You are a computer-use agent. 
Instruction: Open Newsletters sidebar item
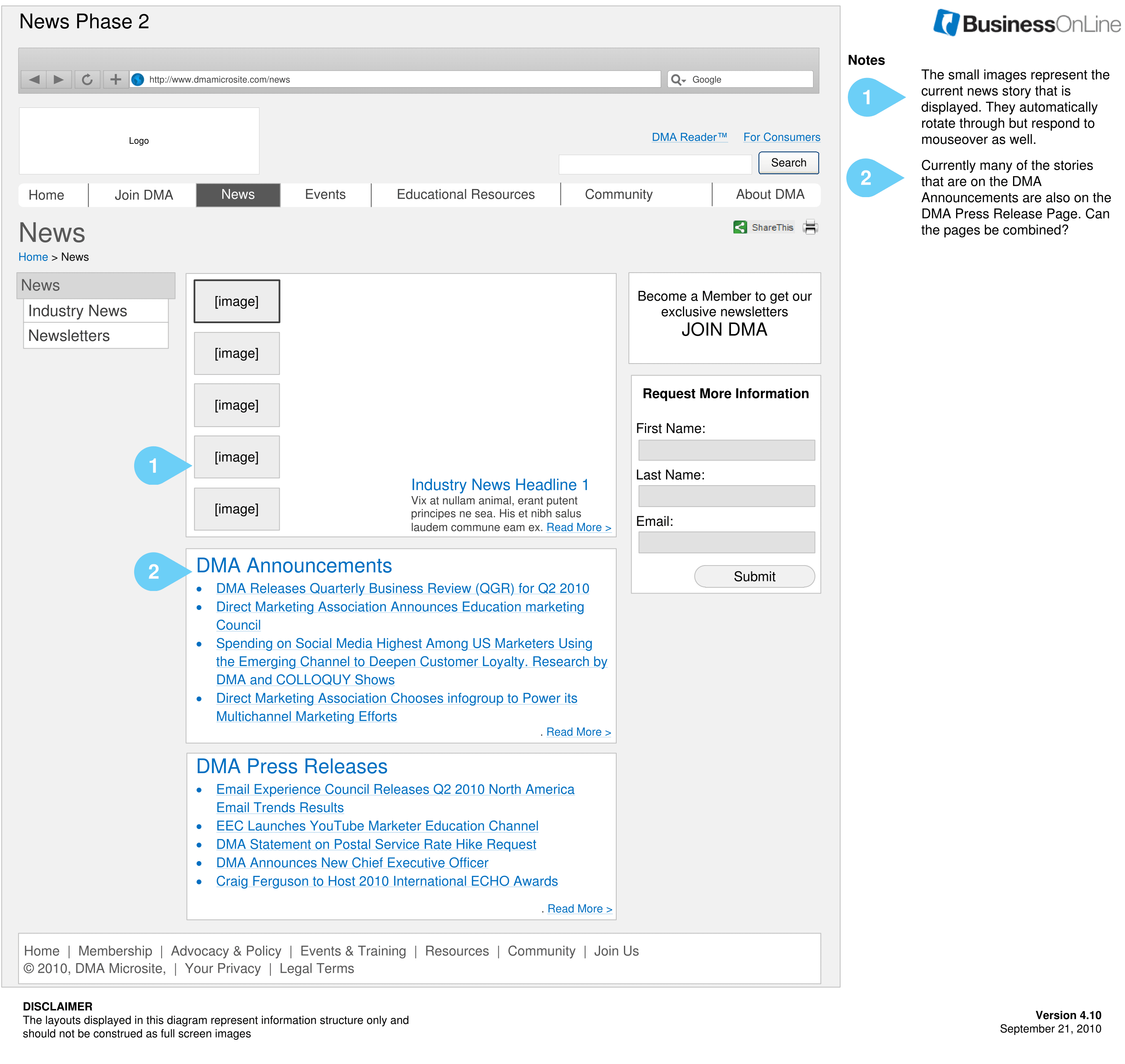[x=96, y=336]
